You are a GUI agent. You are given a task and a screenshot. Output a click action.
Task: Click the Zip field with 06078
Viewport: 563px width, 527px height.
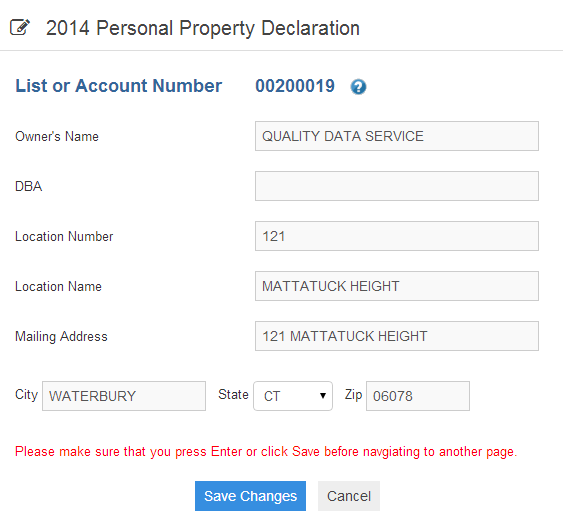click(418, 396)
